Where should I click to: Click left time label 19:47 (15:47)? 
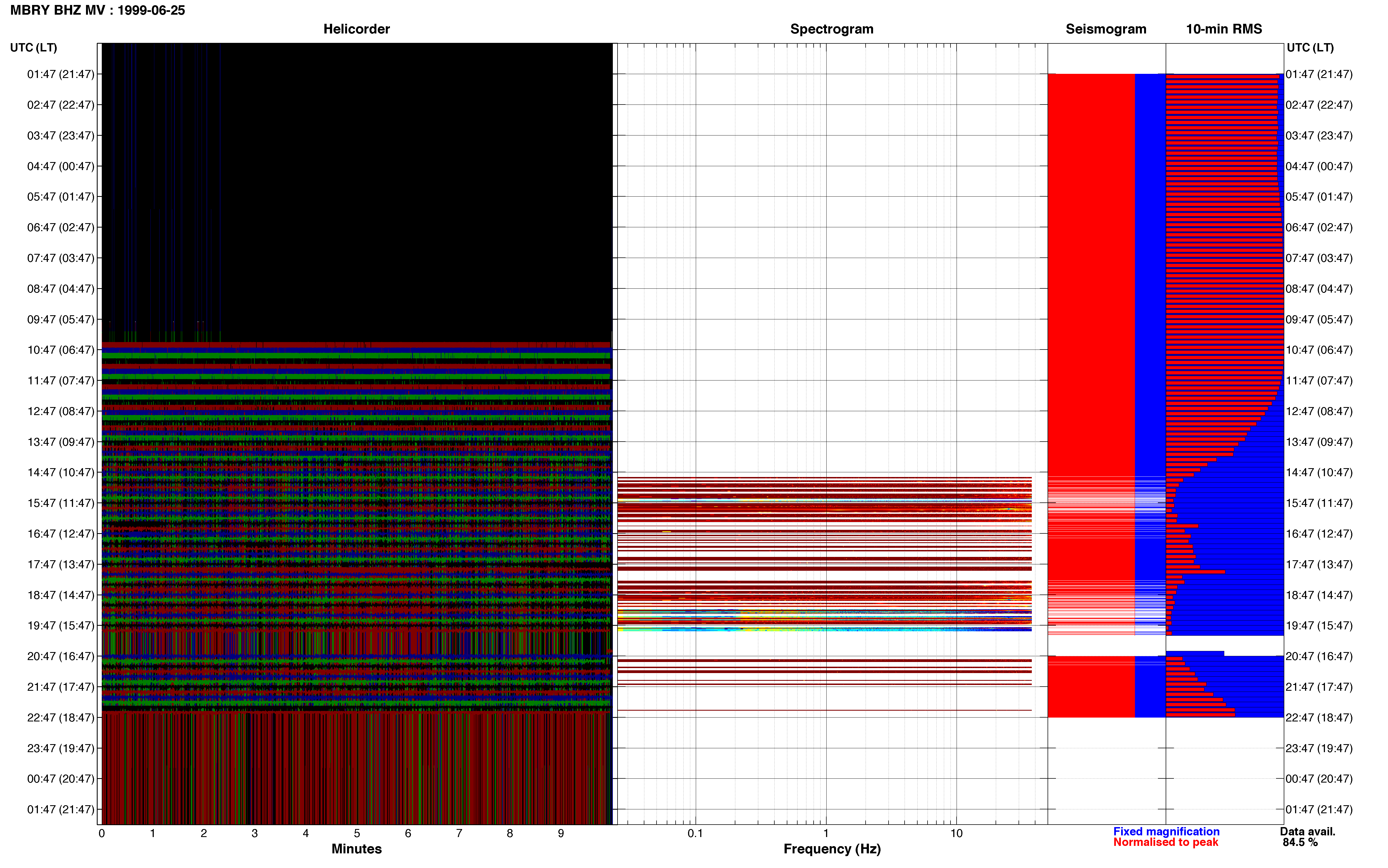coord(61,625)
